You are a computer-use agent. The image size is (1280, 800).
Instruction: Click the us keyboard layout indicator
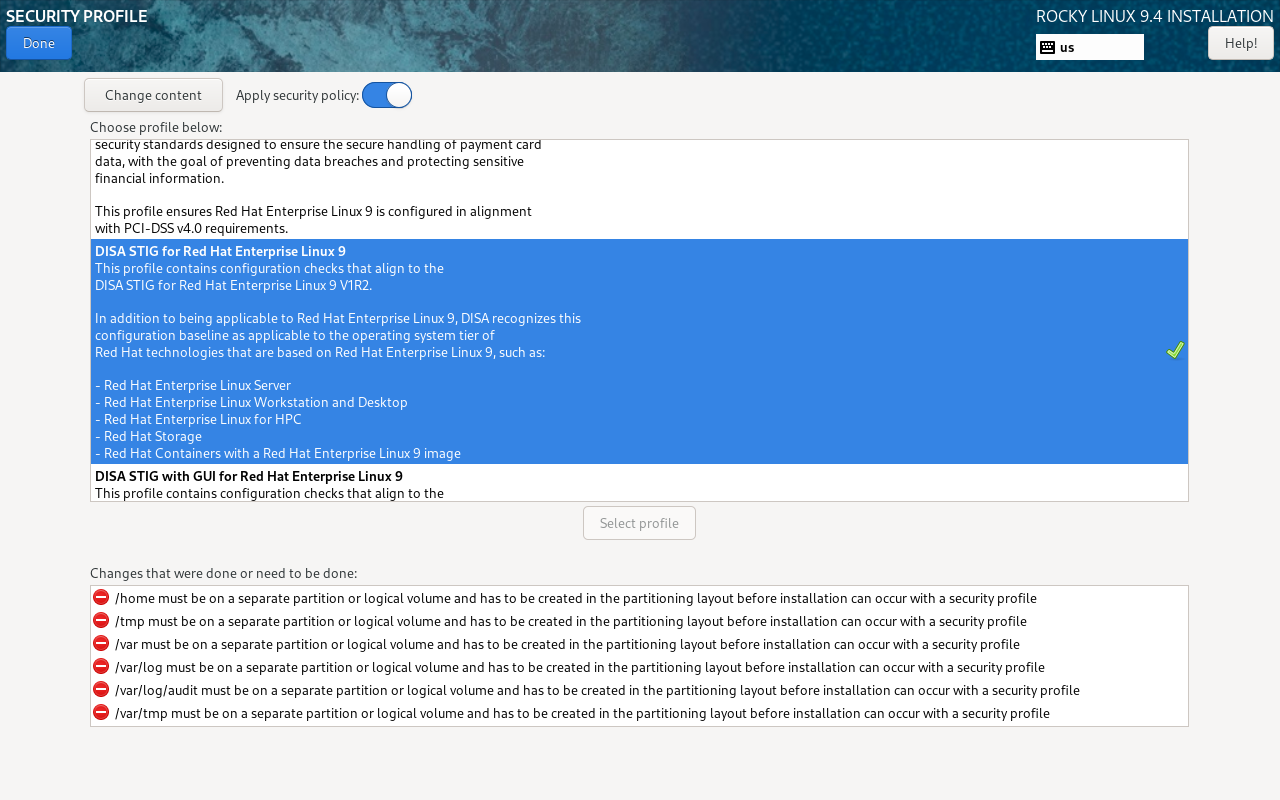coord(1090,47)
